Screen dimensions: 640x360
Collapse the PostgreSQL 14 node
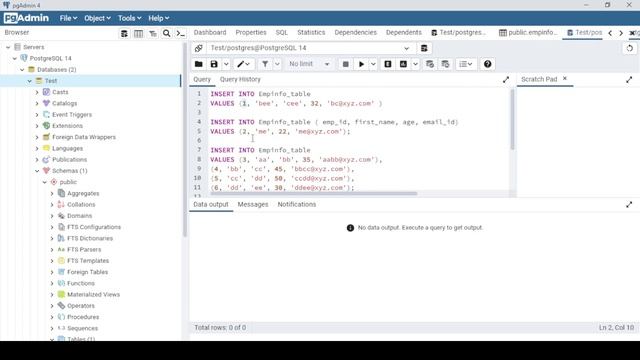click(x=15, y=58)
